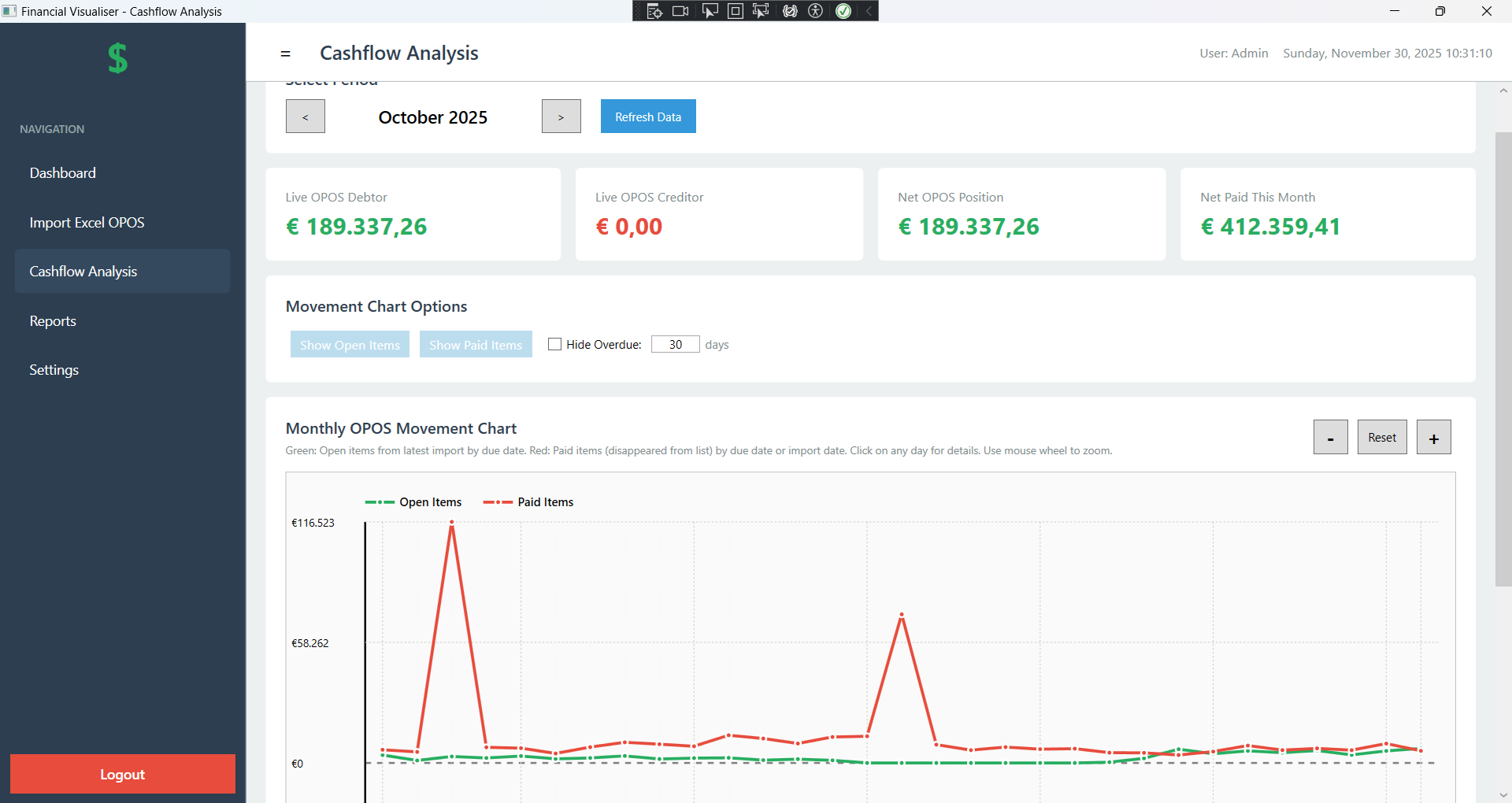This screenshot has width=1512, height=803.
Task: Open Live Visual Tree from debug toolbar
Action: pos(654,11)
